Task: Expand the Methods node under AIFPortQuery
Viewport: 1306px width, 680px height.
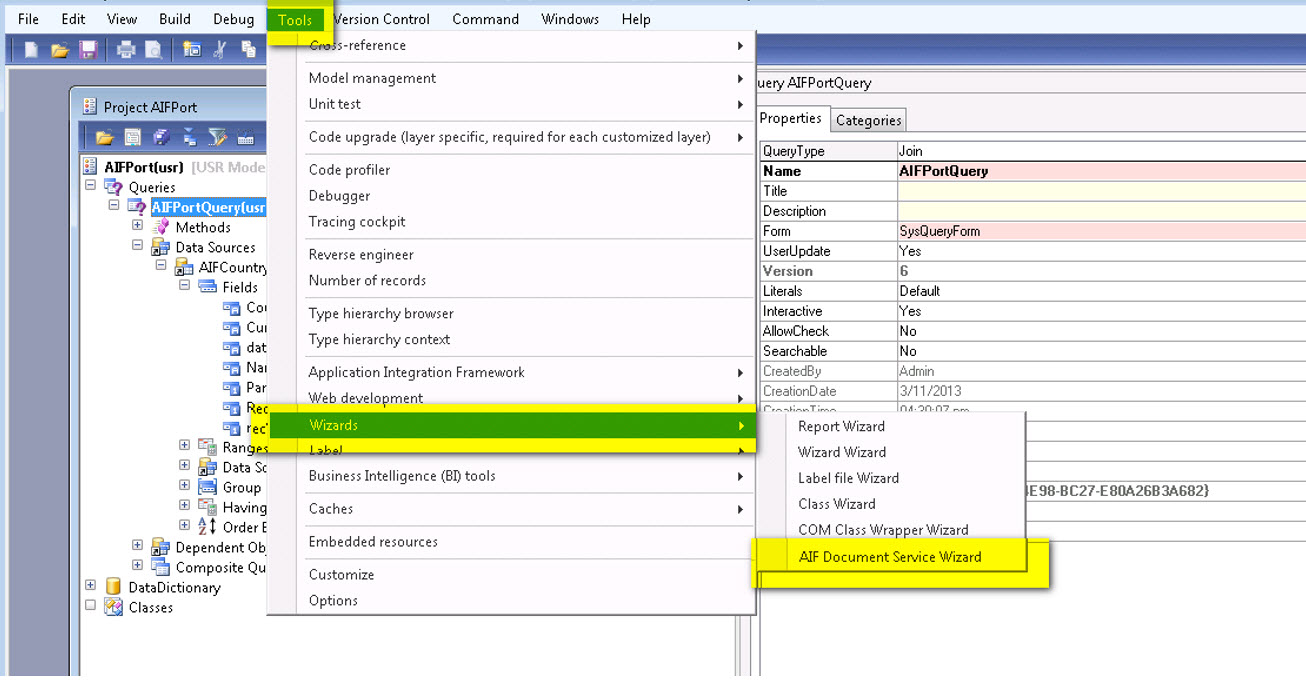Action: (x=137, y=227)
